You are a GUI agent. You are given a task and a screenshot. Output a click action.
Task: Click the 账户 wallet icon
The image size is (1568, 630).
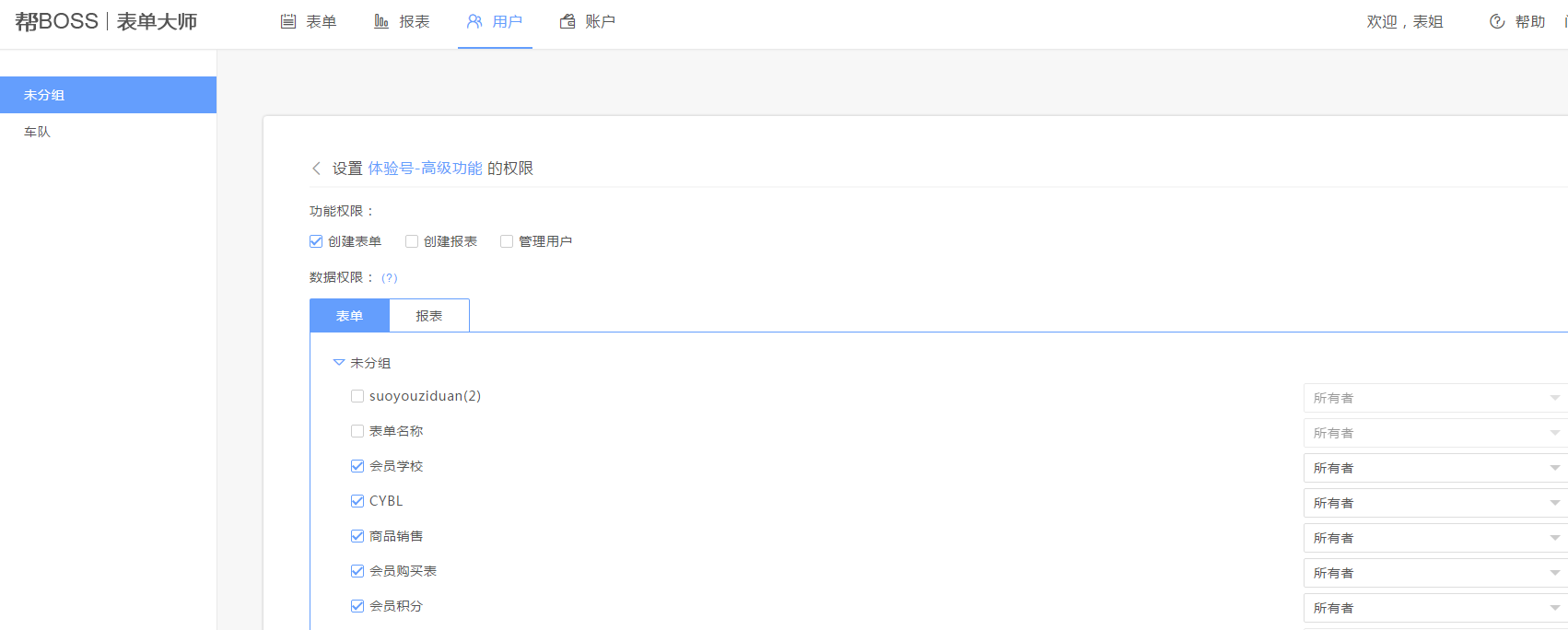[x=568, y=21]
